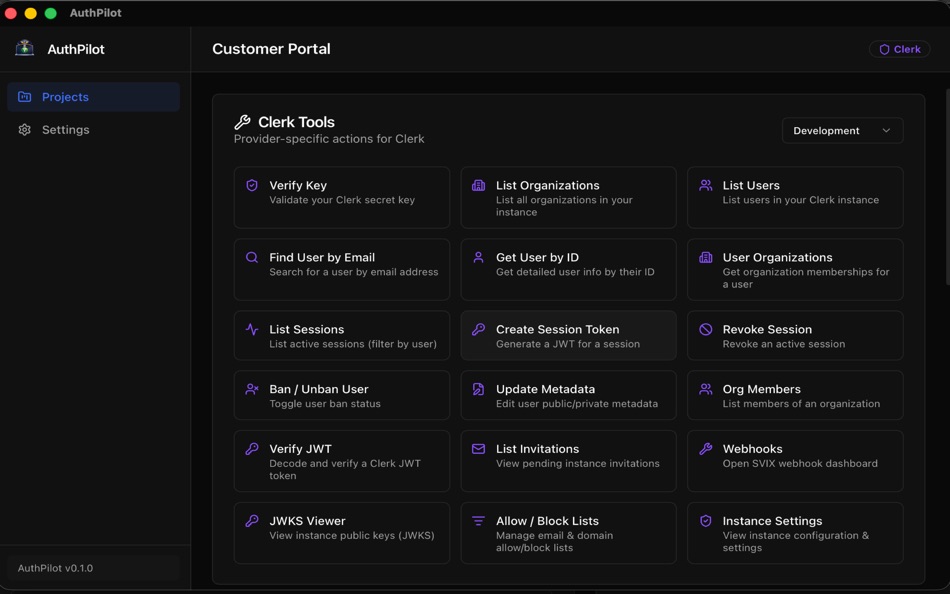Image resolution: width=950 pixels, height=594 pixels.
Task: Click the Find User by Email magnifier icon
Action: [x=252, y=258]
